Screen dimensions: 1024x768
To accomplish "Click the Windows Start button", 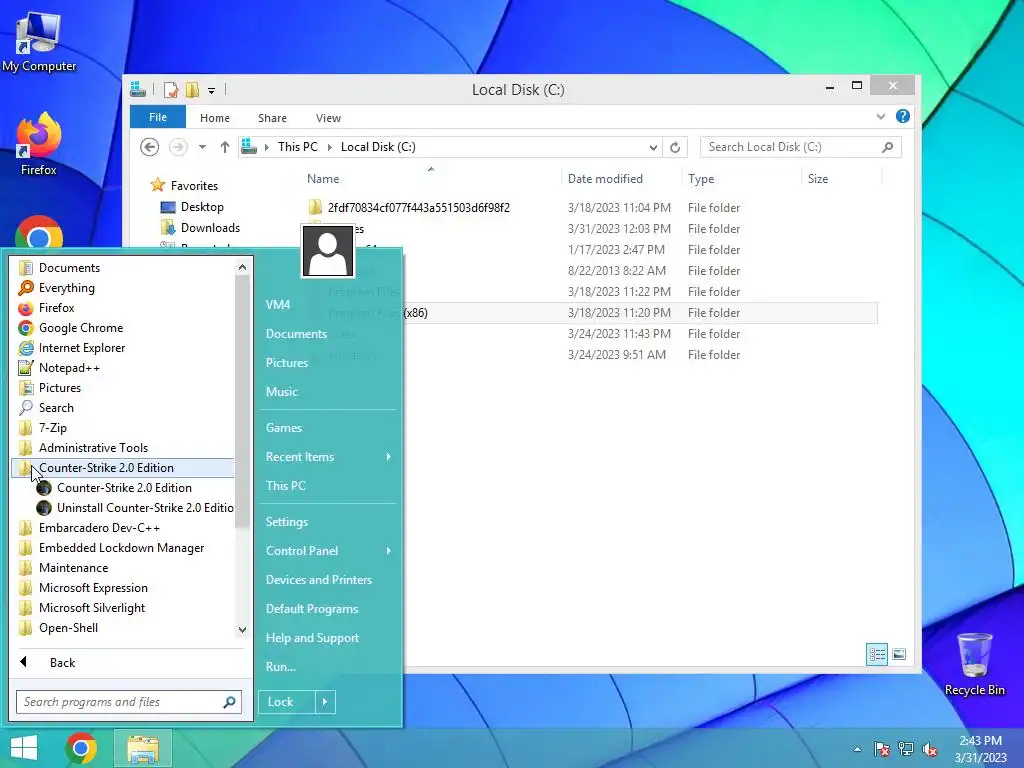I will [x=24, y=748].
